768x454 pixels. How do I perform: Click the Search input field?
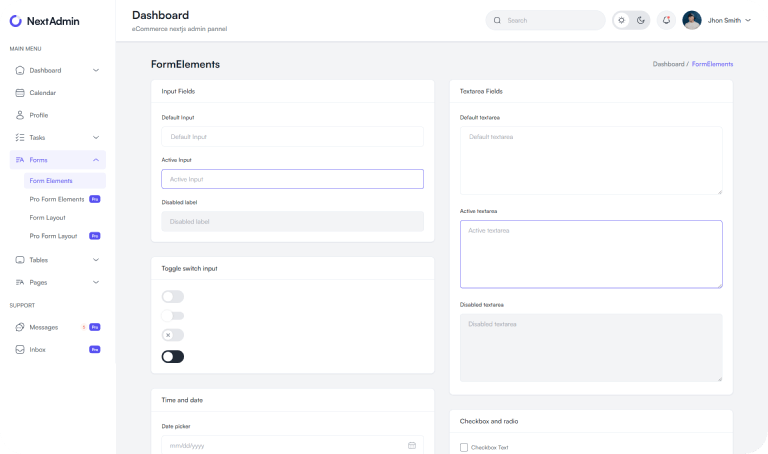pyautogui.click(x=550, y=20)
